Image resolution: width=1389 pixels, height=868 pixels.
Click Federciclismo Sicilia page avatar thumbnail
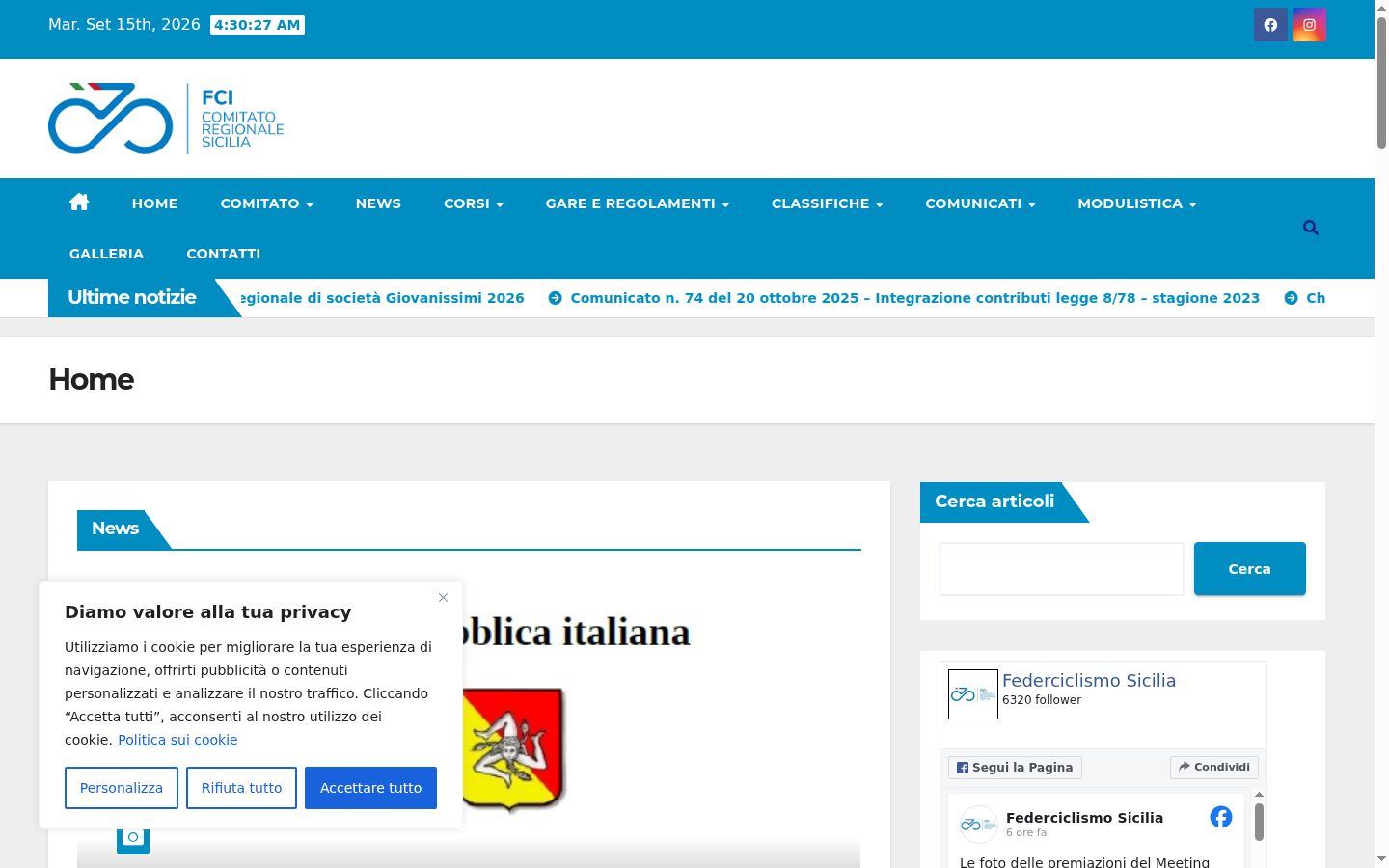click(x=973, y=694)
